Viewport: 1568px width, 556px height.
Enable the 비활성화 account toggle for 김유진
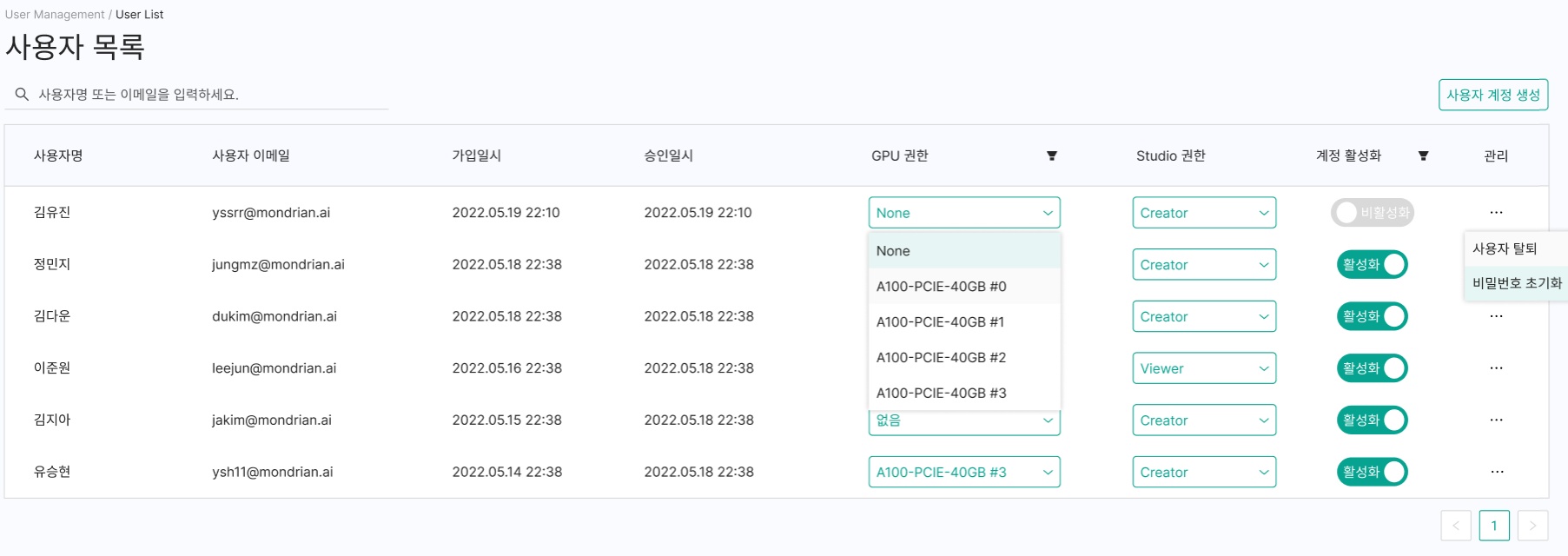pos(1372,213)
